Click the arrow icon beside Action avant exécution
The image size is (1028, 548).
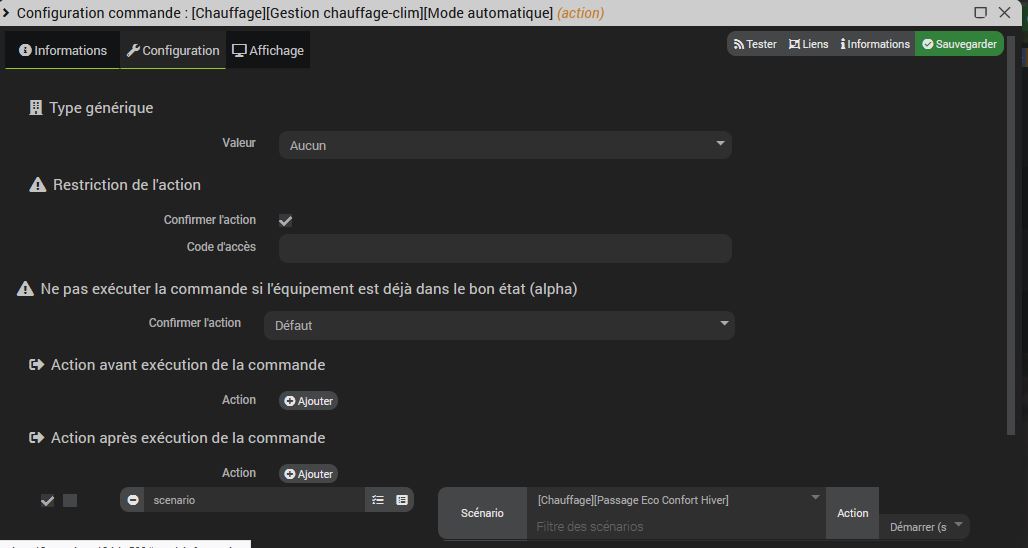[37, 364]
